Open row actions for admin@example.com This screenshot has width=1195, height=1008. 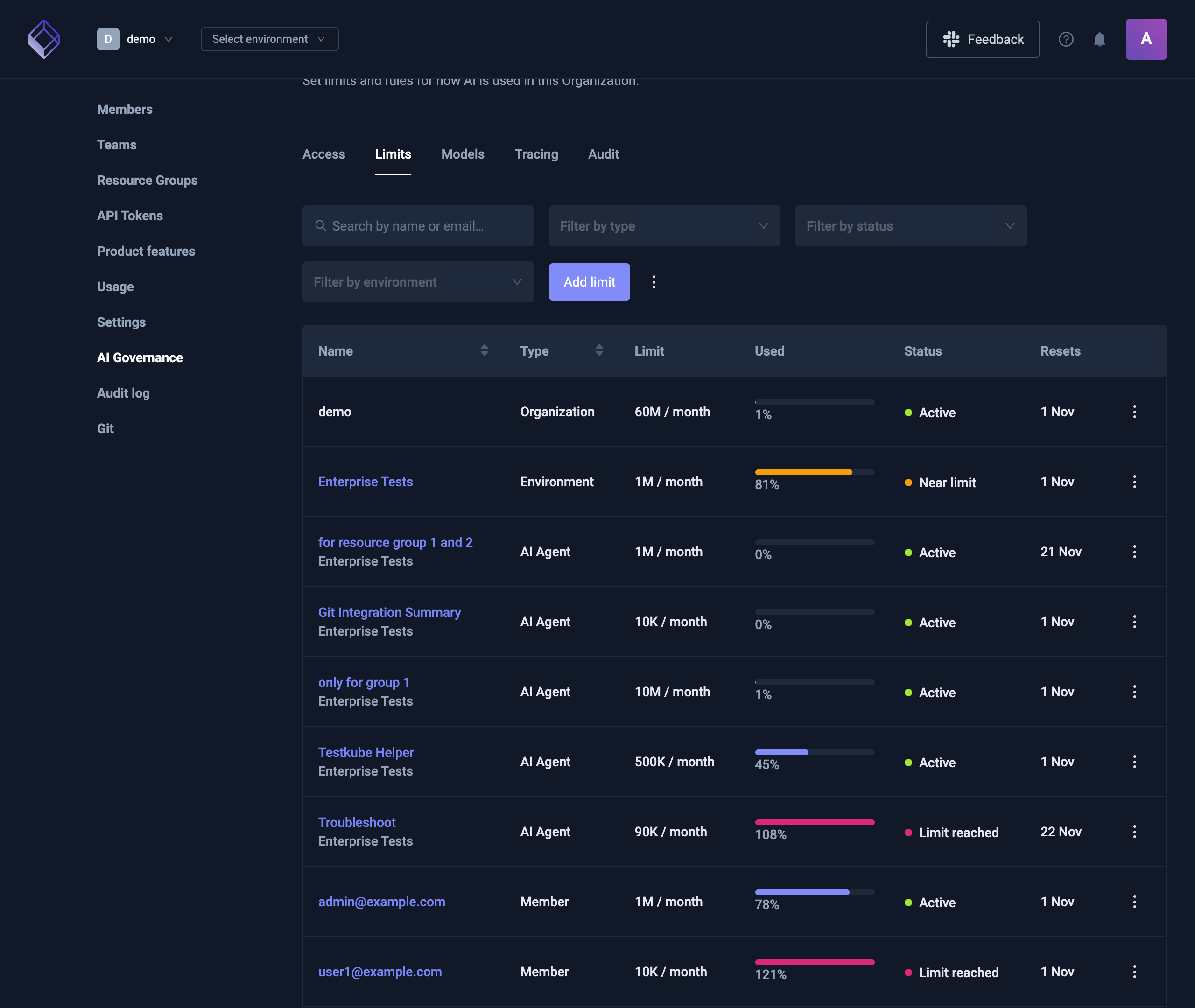(1134, 902)
